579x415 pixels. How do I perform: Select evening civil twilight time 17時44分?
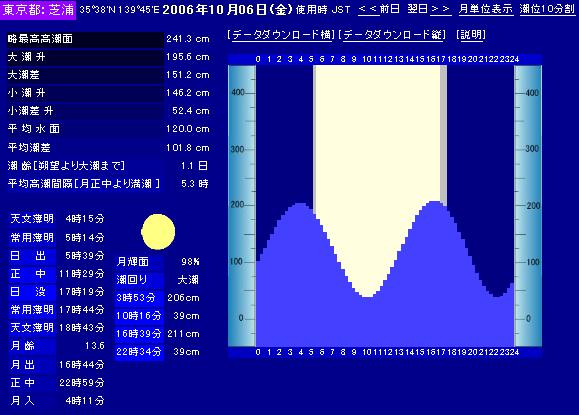coord(82,309)
